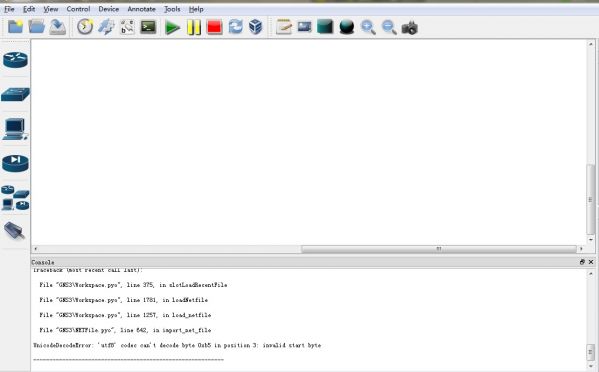The height and width of the screenshot is (372, 599).
Task: Undock the Console panel float button
Action: coord(582,262)
